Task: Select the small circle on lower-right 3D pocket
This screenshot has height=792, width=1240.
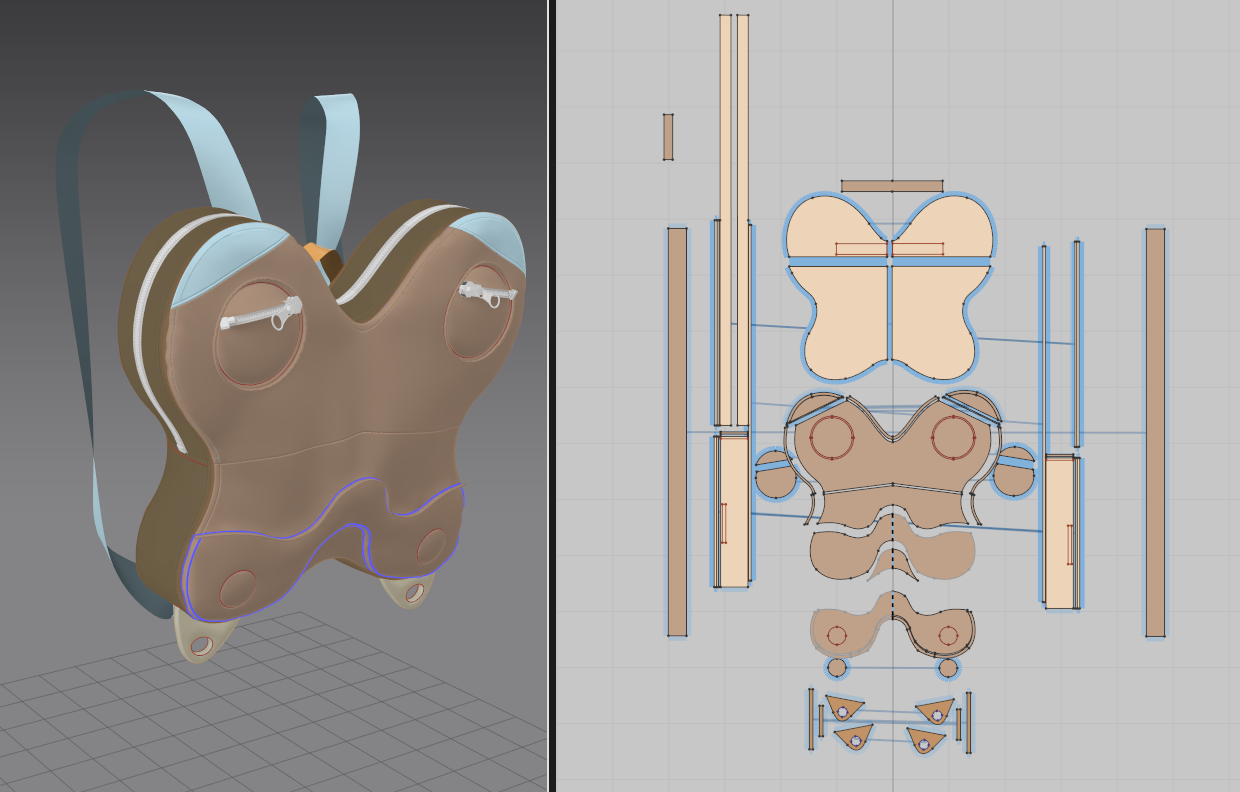Action: [x=432, y=546]
